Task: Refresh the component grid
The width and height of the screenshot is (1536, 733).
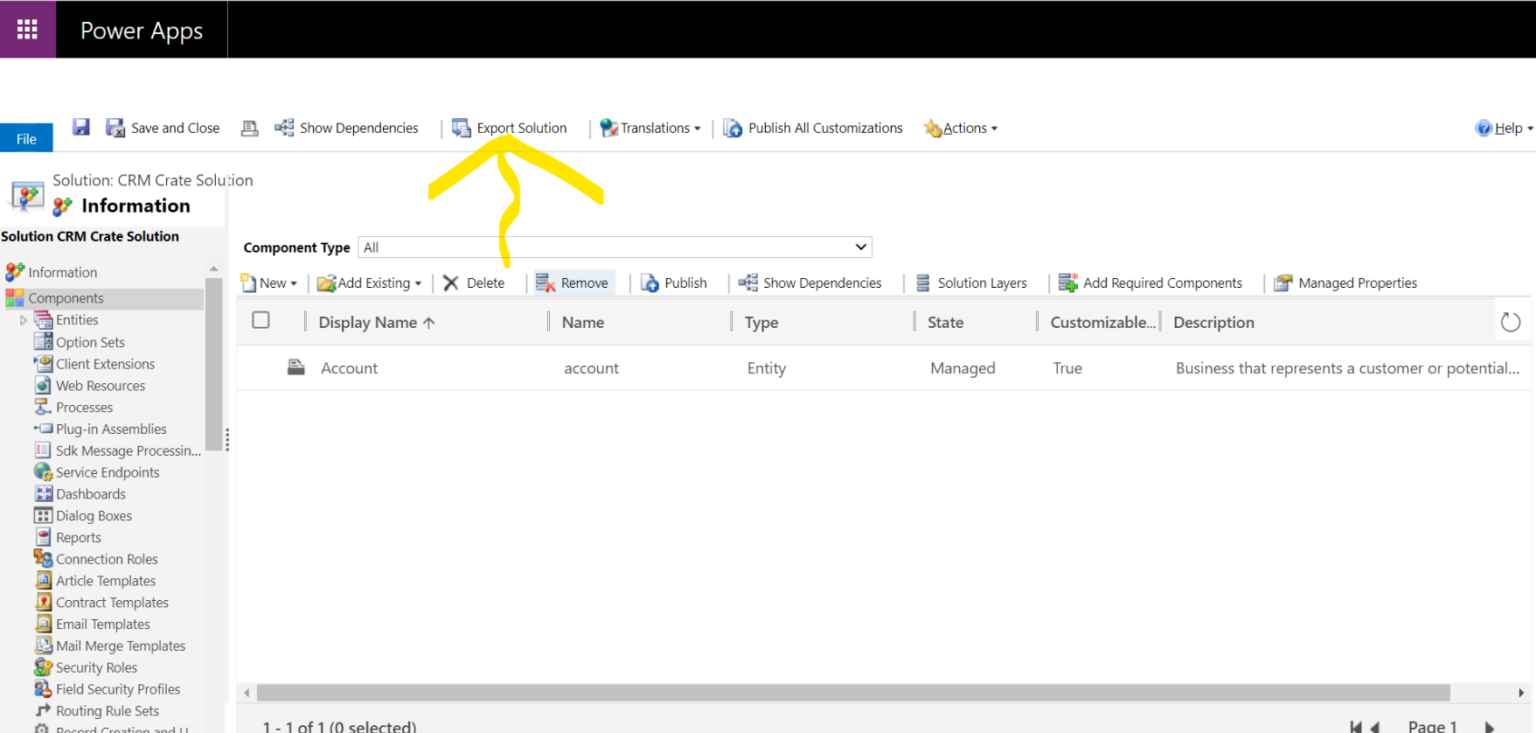Action: [1510, 322]
